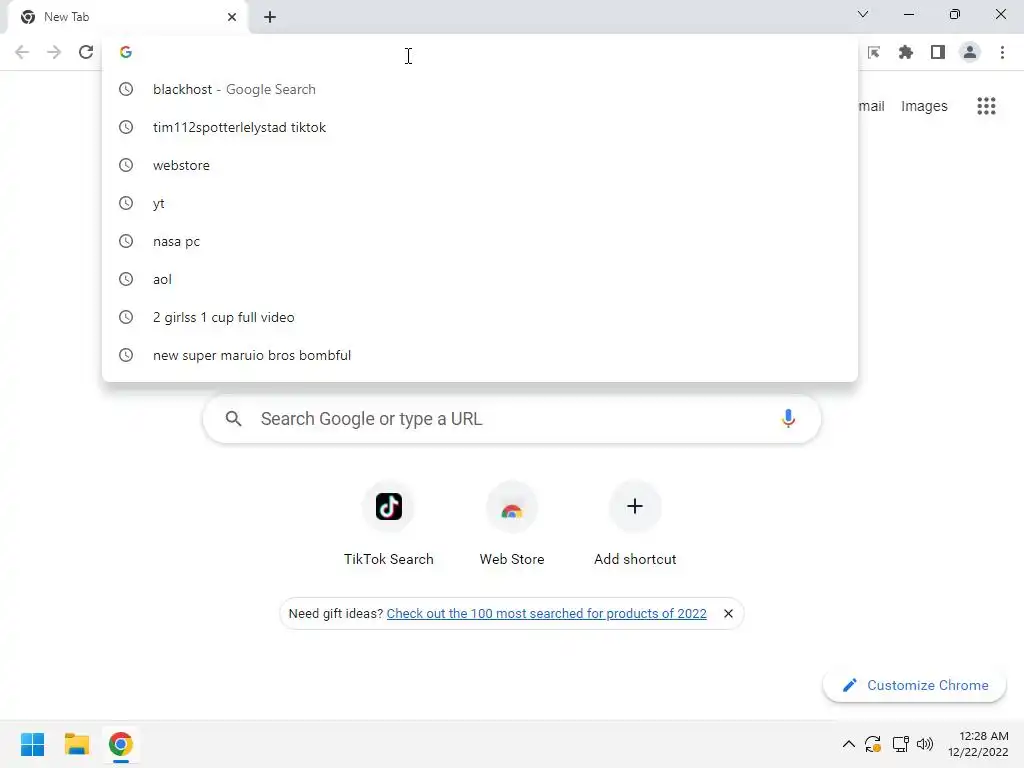Focus the Search Google or type a URL box
Image resolution: width=1024 pixels, height=768 pixels.
512,419
